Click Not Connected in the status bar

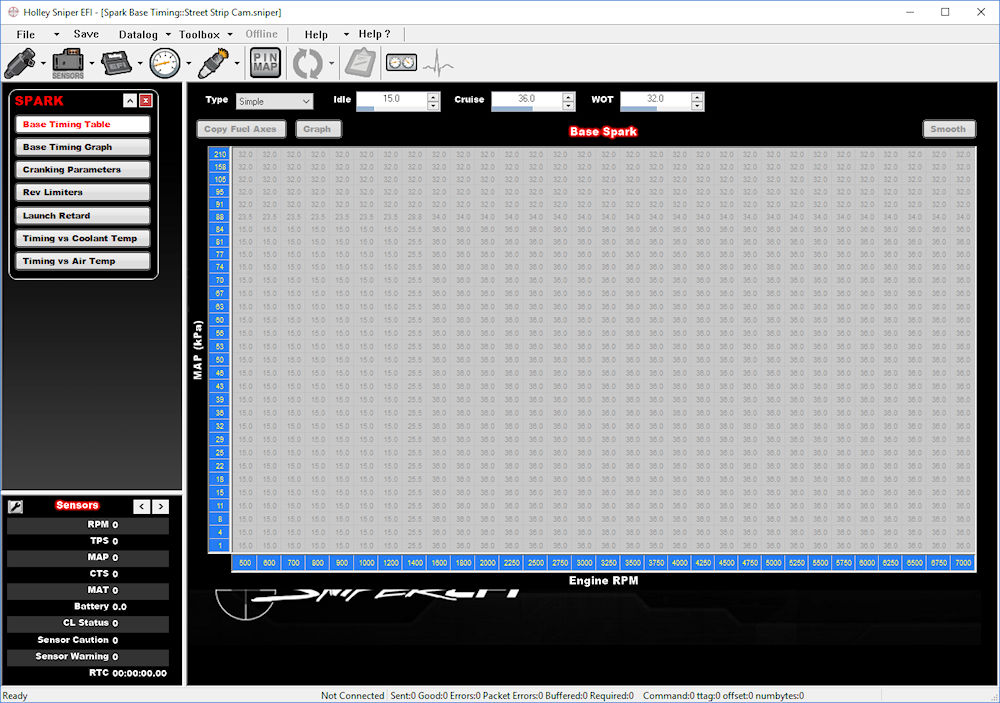coord(353,696)
